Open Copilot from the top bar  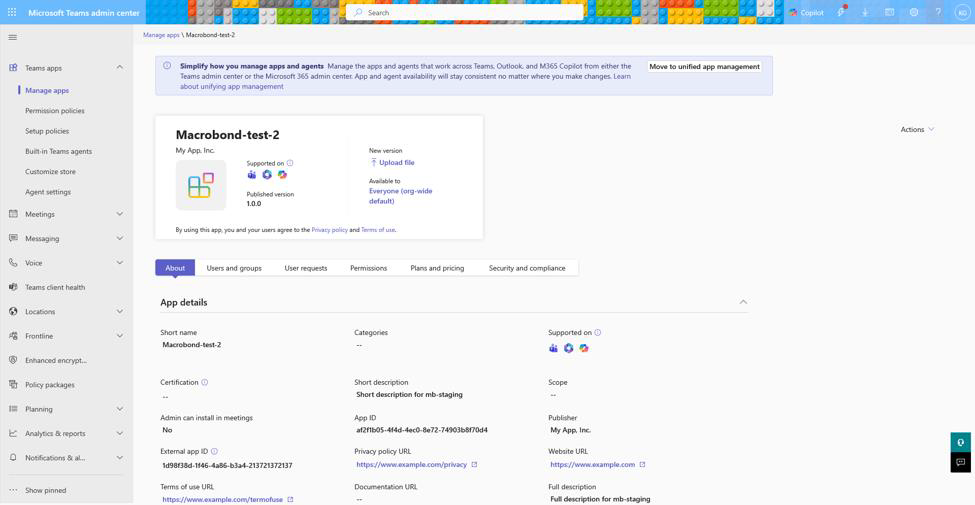point(806,12)
